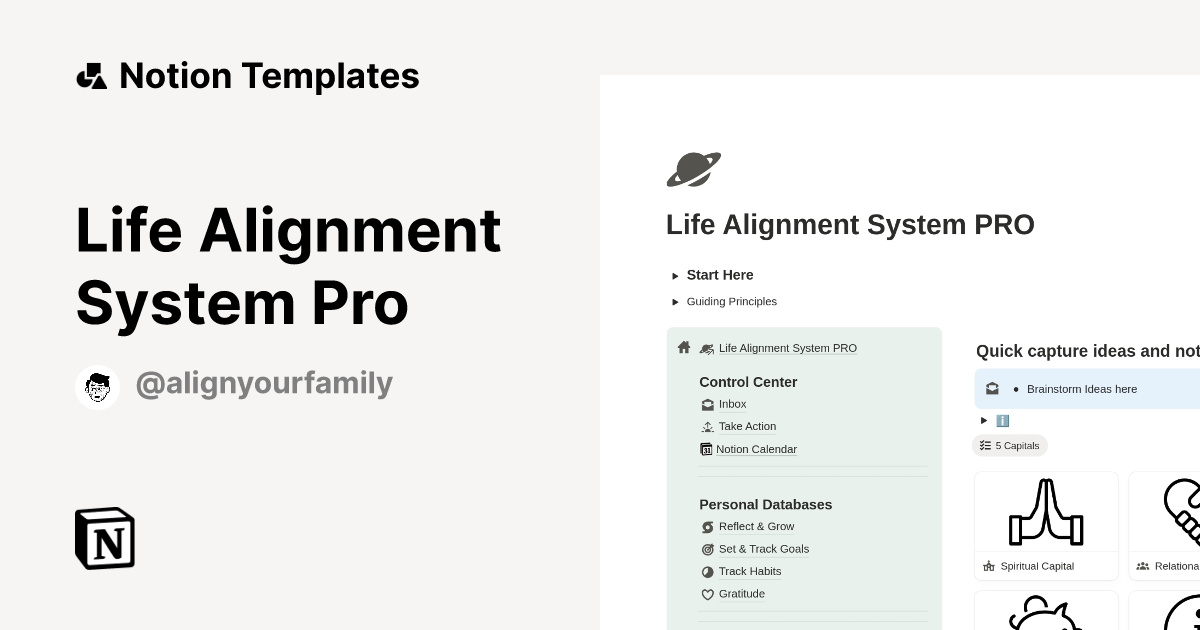Select the Set & Track Goals target icon

(x=707, y=549)
